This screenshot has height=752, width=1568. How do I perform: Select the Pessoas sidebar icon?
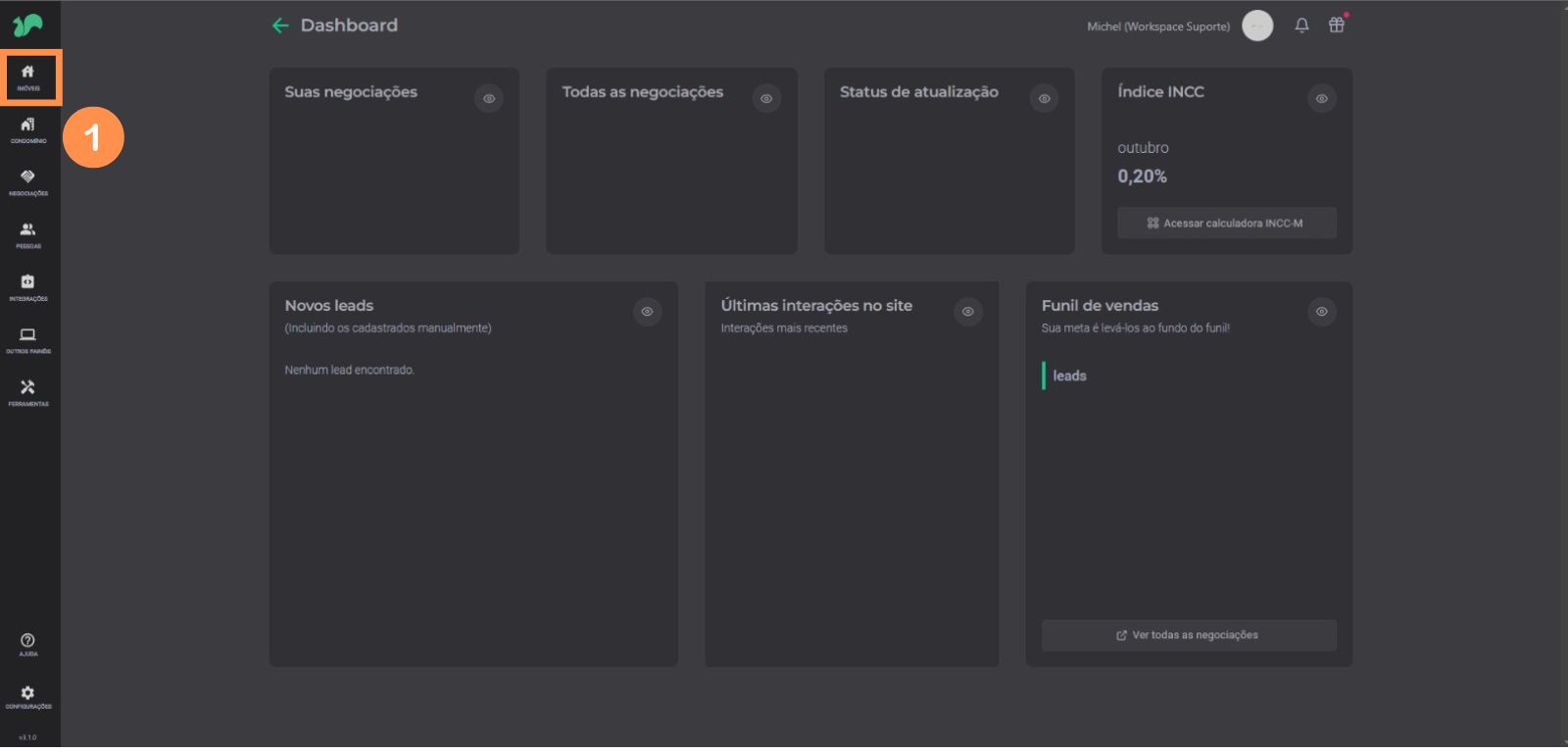(28, 234)
